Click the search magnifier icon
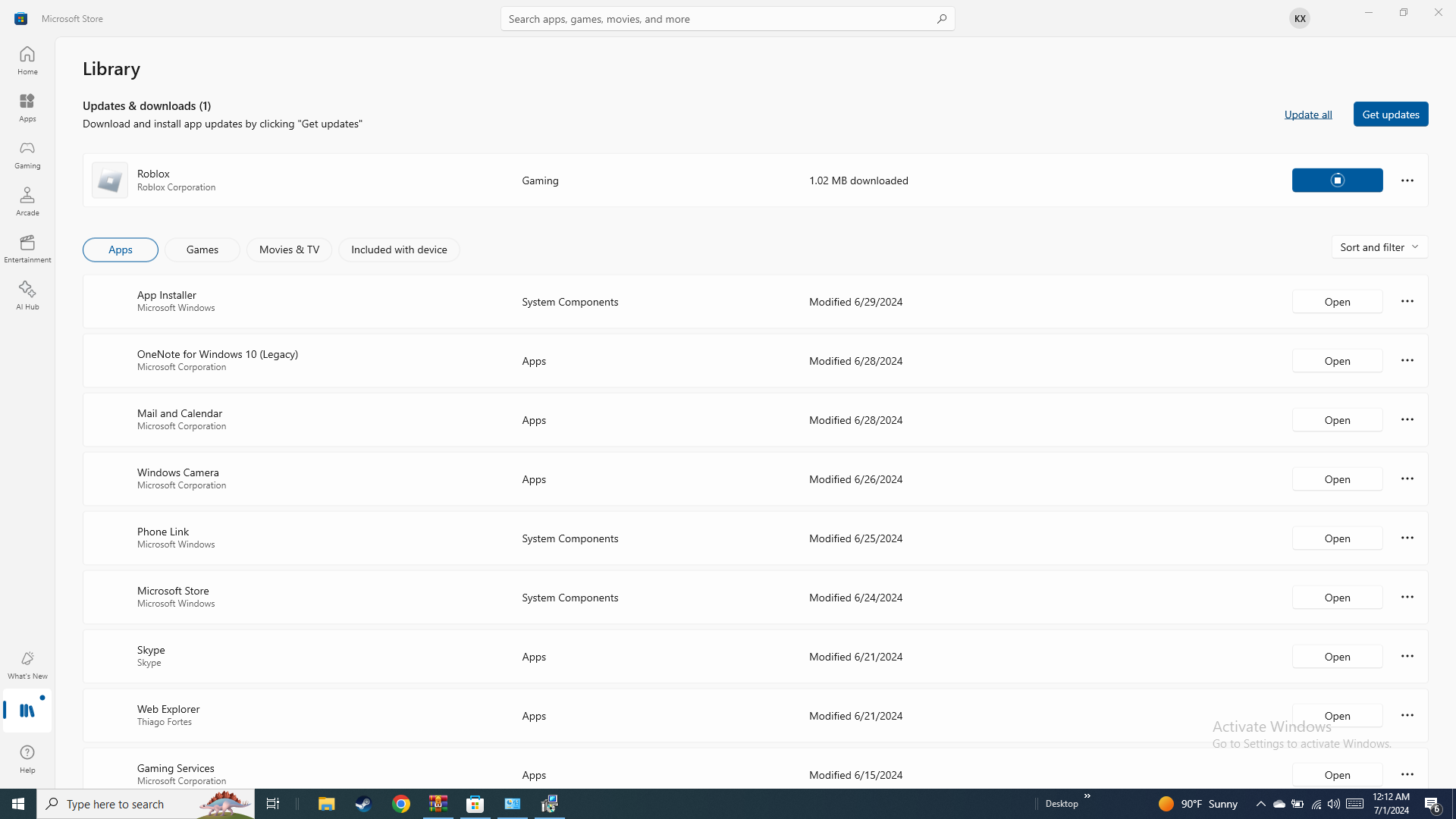Screen dimensions: 1456x819 coord(941,18)
